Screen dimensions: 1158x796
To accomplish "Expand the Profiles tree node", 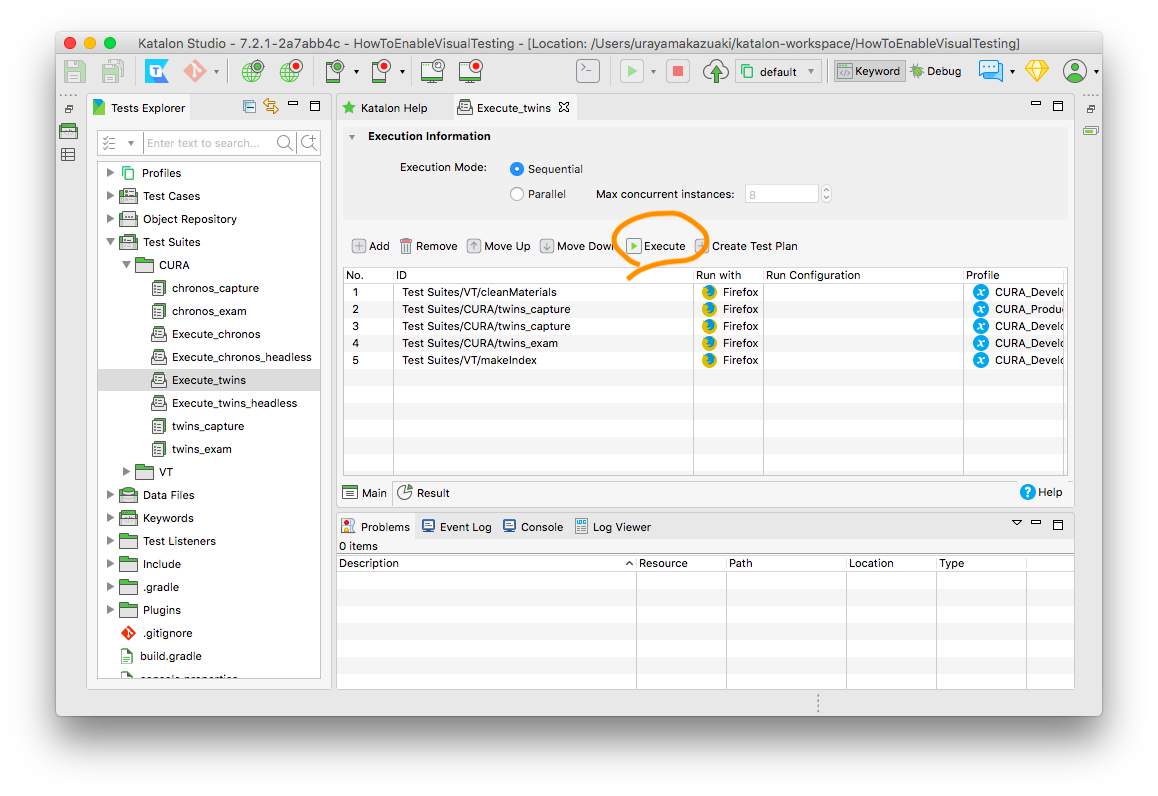I will (110, 172).
